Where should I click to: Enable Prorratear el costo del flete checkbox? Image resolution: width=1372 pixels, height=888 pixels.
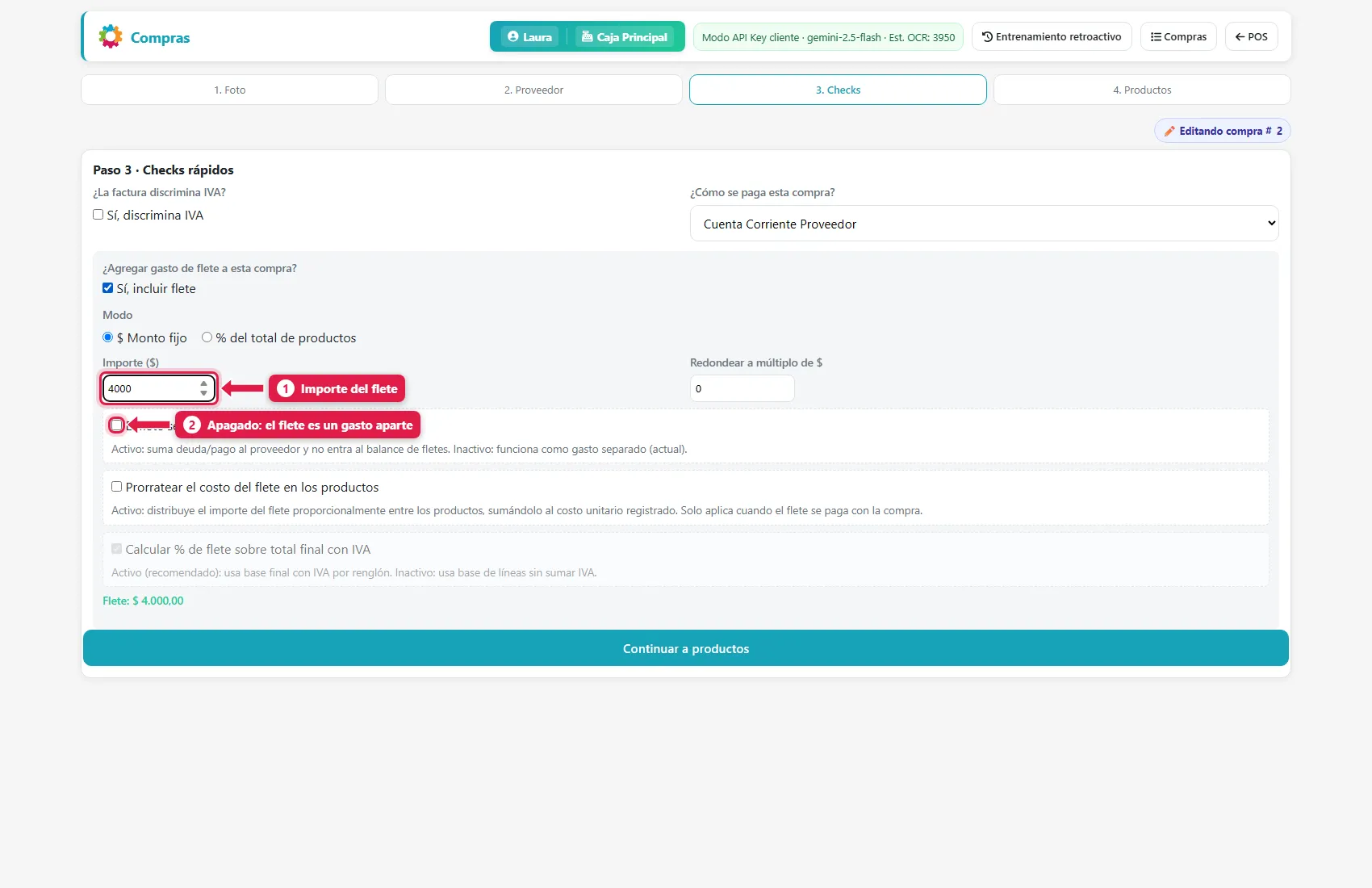117,487
